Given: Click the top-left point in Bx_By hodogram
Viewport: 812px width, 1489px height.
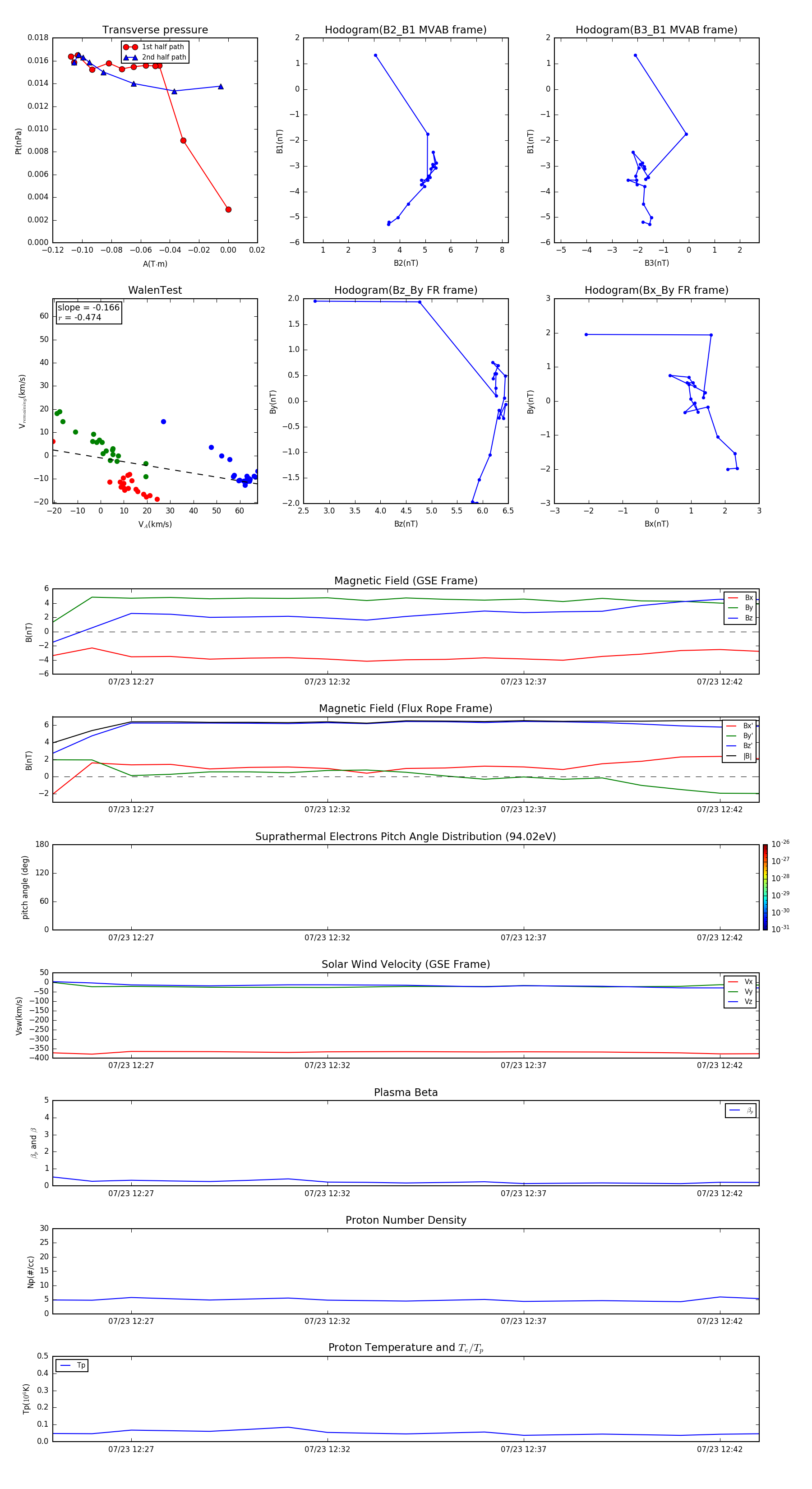Looking at the screenshot, I should (586, 334).
